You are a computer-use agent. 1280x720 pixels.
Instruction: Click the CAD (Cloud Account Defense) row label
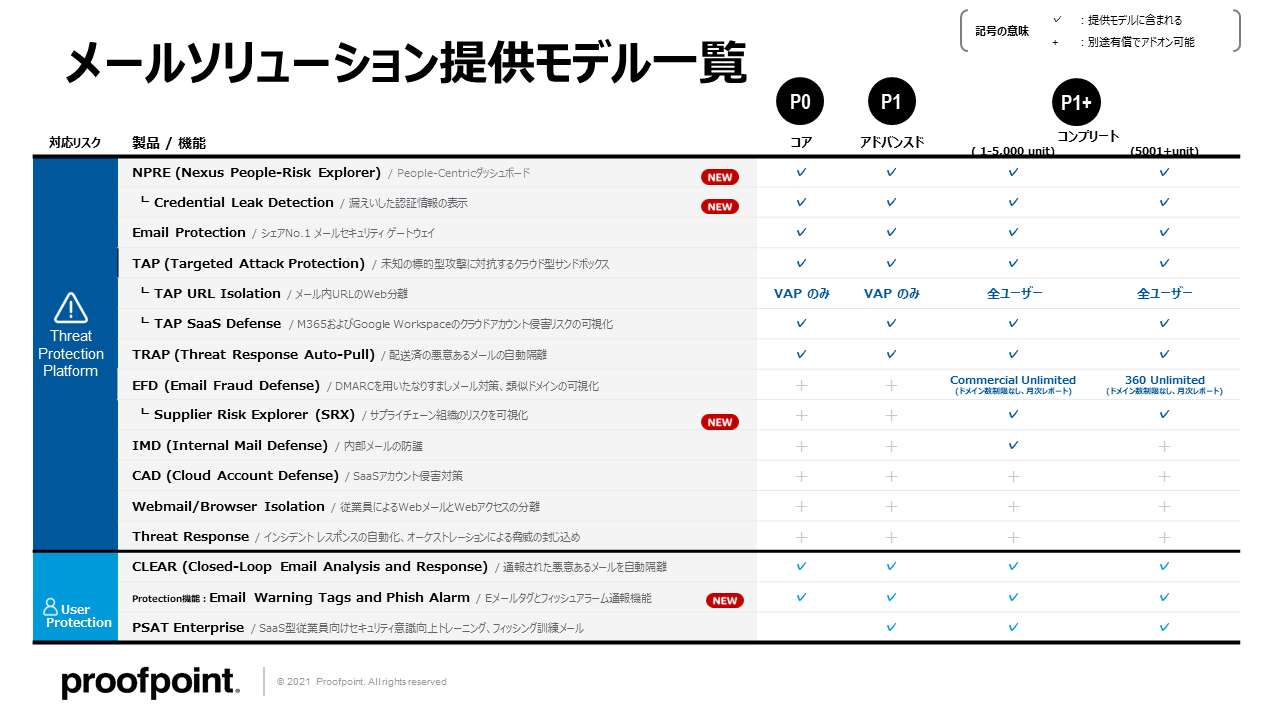coord(235,475)
